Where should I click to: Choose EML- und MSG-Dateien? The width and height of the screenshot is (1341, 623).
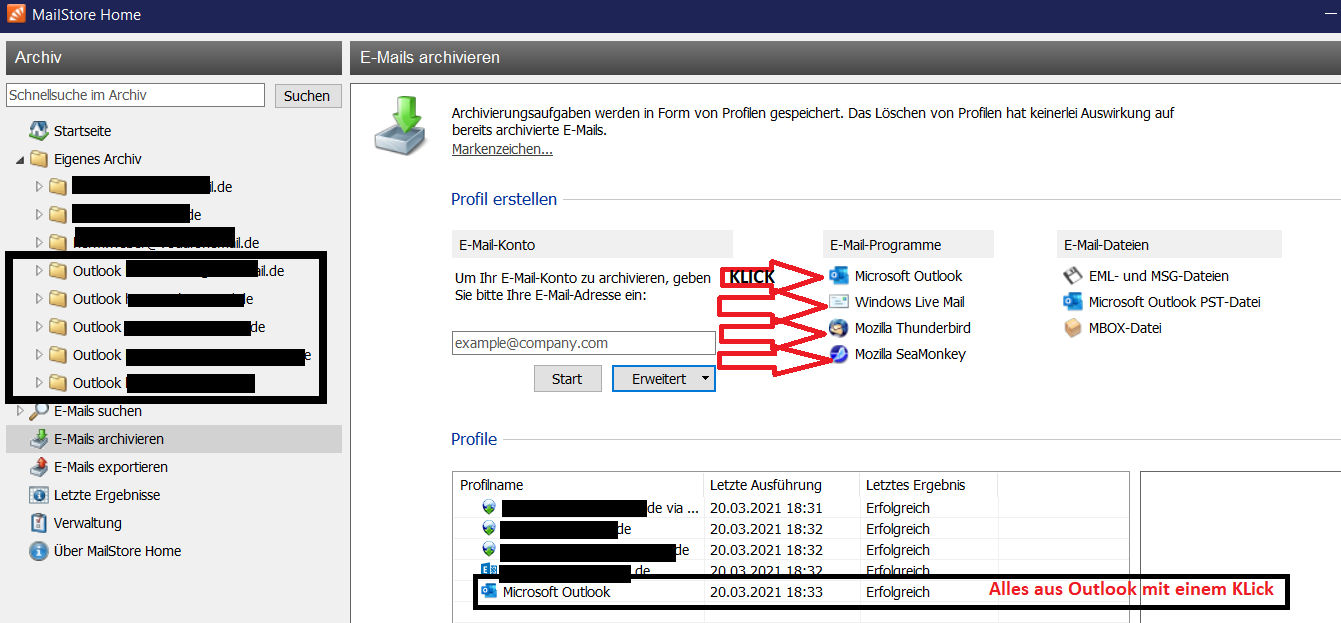click(1158, 276)
